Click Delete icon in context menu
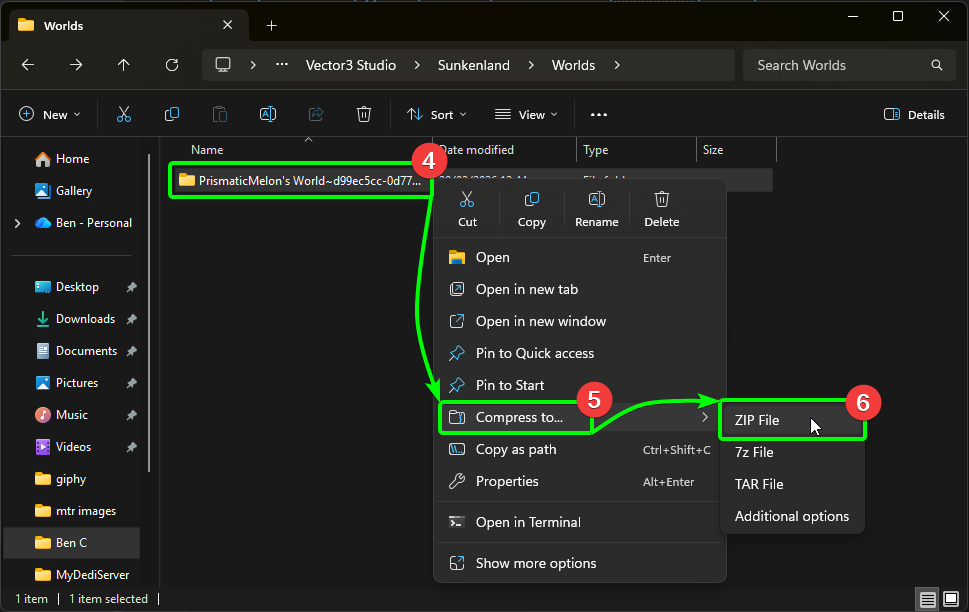The height and width of the screenshot is (612, 969). tap(661, 209)
